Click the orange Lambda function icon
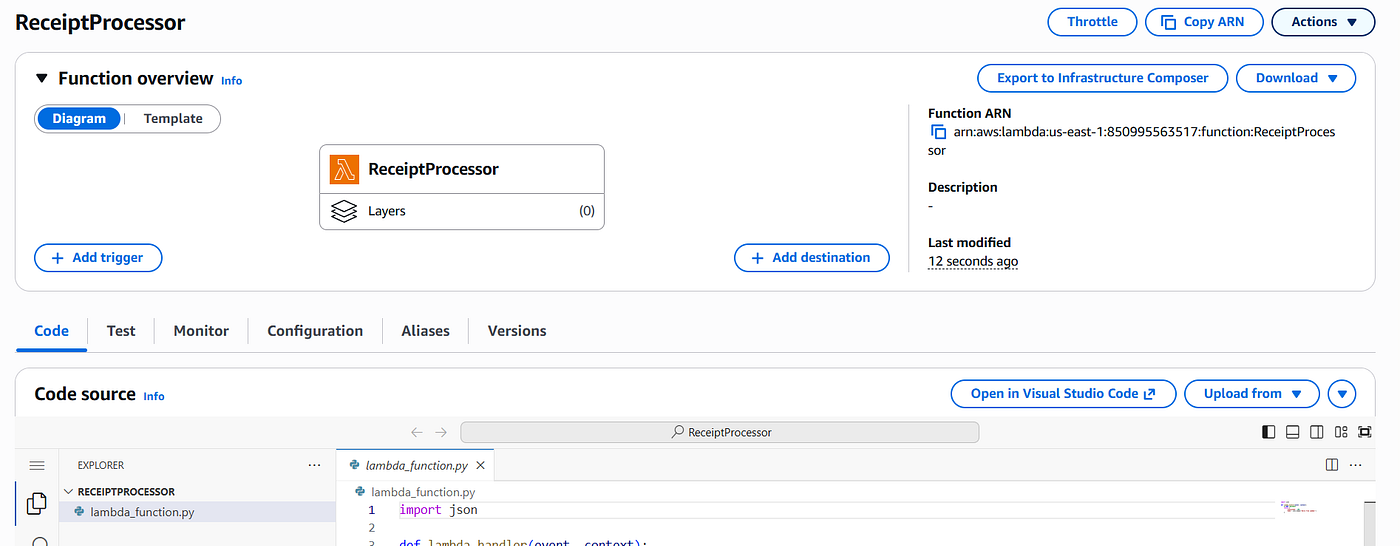This screenshot has width=1400, height=546. (x=344, y=169)
